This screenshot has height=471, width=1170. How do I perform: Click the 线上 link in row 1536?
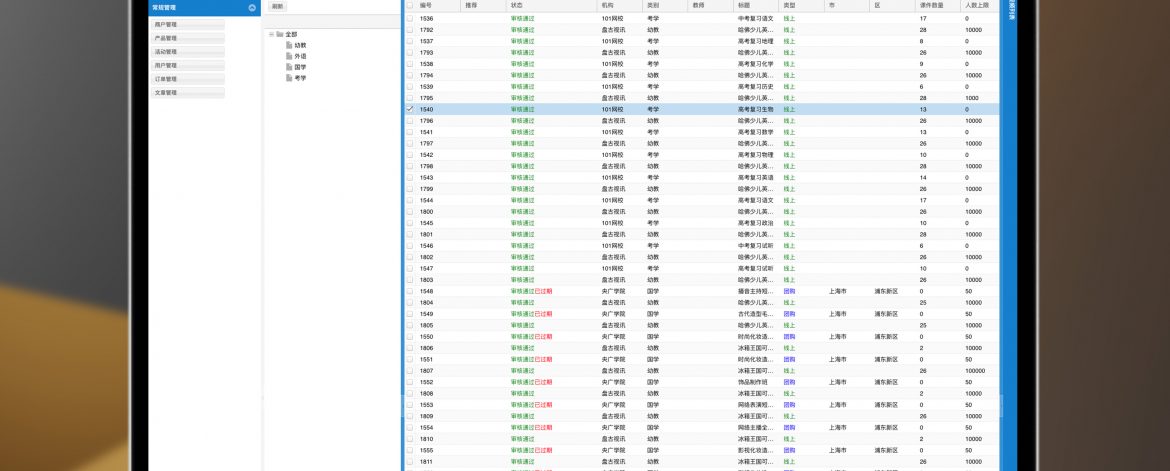pos(789,18)
